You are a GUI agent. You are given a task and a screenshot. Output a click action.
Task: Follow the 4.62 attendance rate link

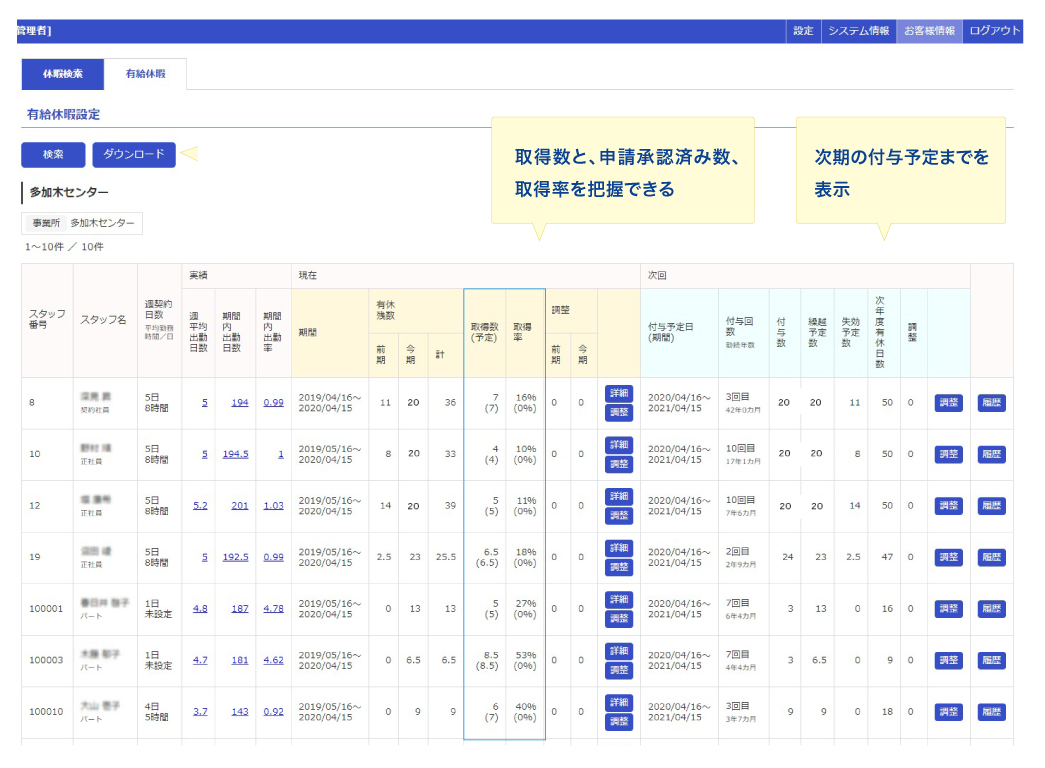[273, 660]
